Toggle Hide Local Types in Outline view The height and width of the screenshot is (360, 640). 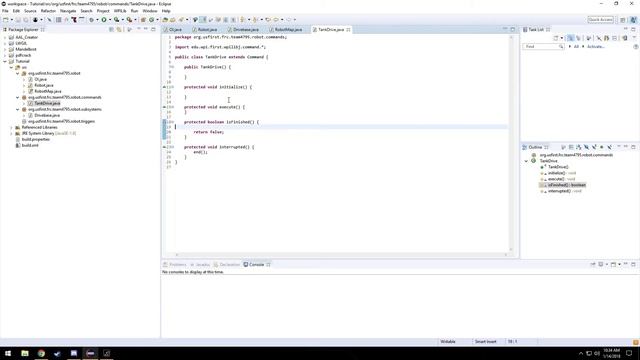609,147
